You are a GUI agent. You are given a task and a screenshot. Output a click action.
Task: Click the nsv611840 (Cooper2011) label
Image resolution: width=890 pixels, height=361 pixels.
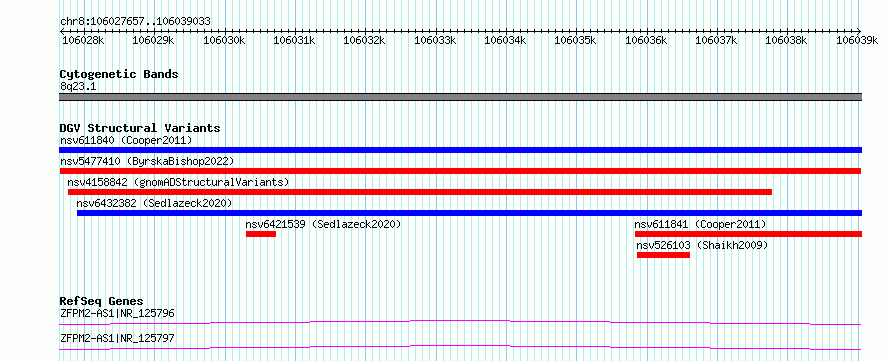pyautogui.click(x=126, y=140)
